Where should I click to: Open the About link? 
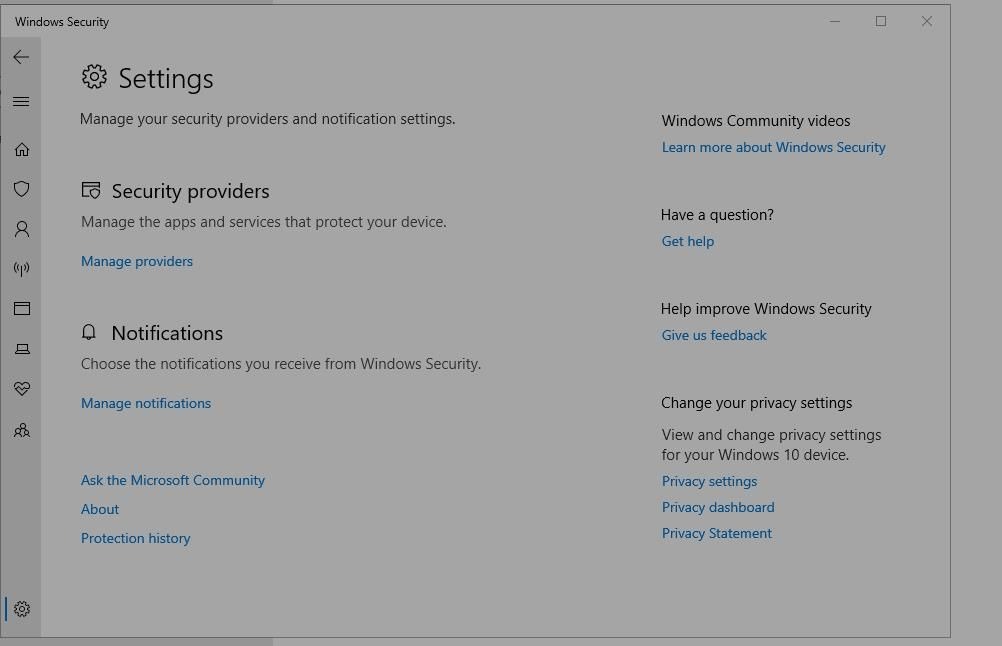(x=100, y=509)
